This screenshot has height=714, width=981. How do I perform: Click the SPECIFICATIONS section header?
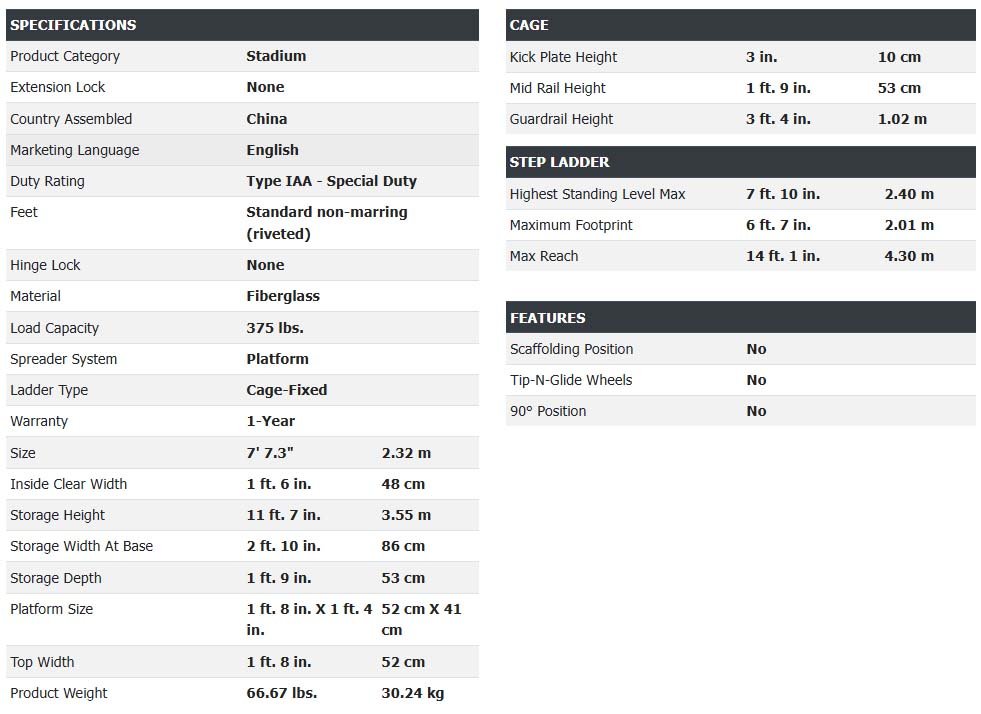pos(73,25)
